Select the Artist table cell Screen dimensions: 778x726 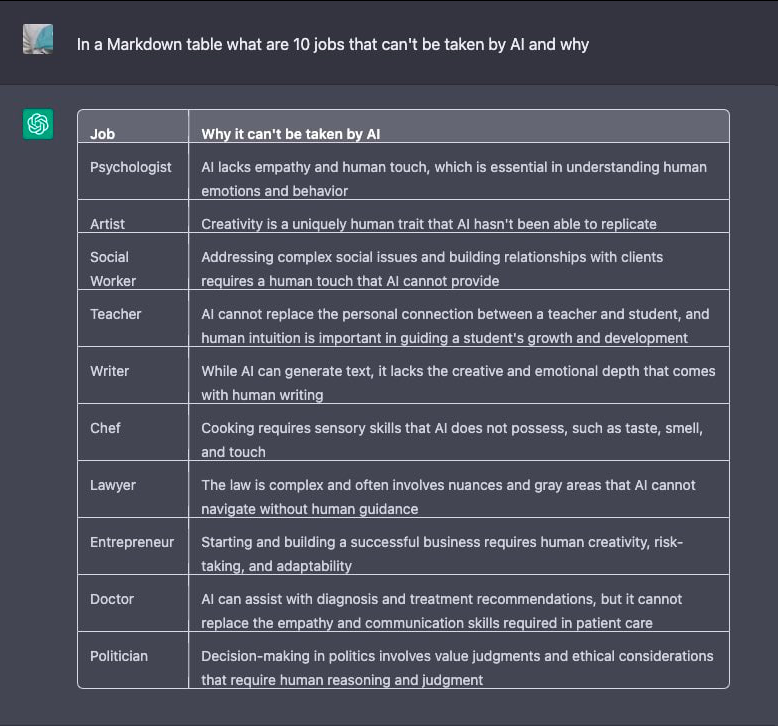point(108,224)
